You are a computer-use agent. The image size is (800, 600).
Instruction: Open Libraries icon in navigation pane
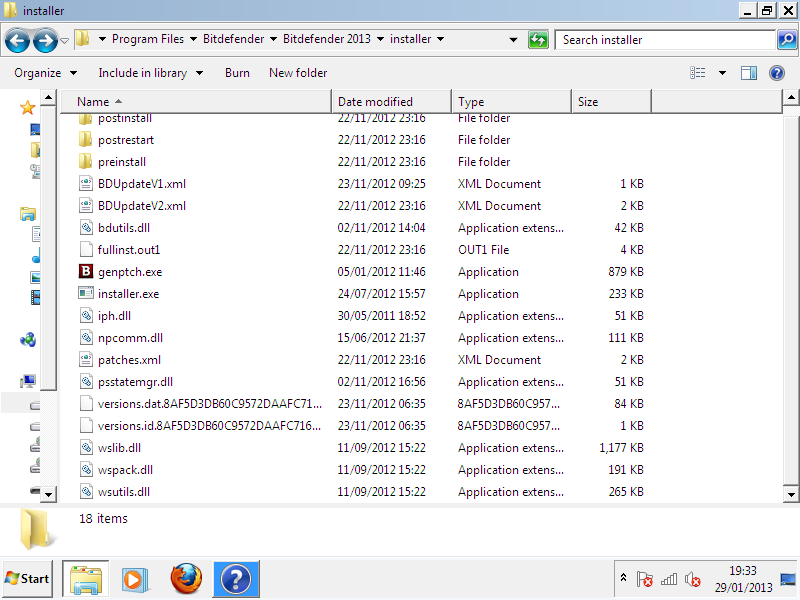coord(28,214)
